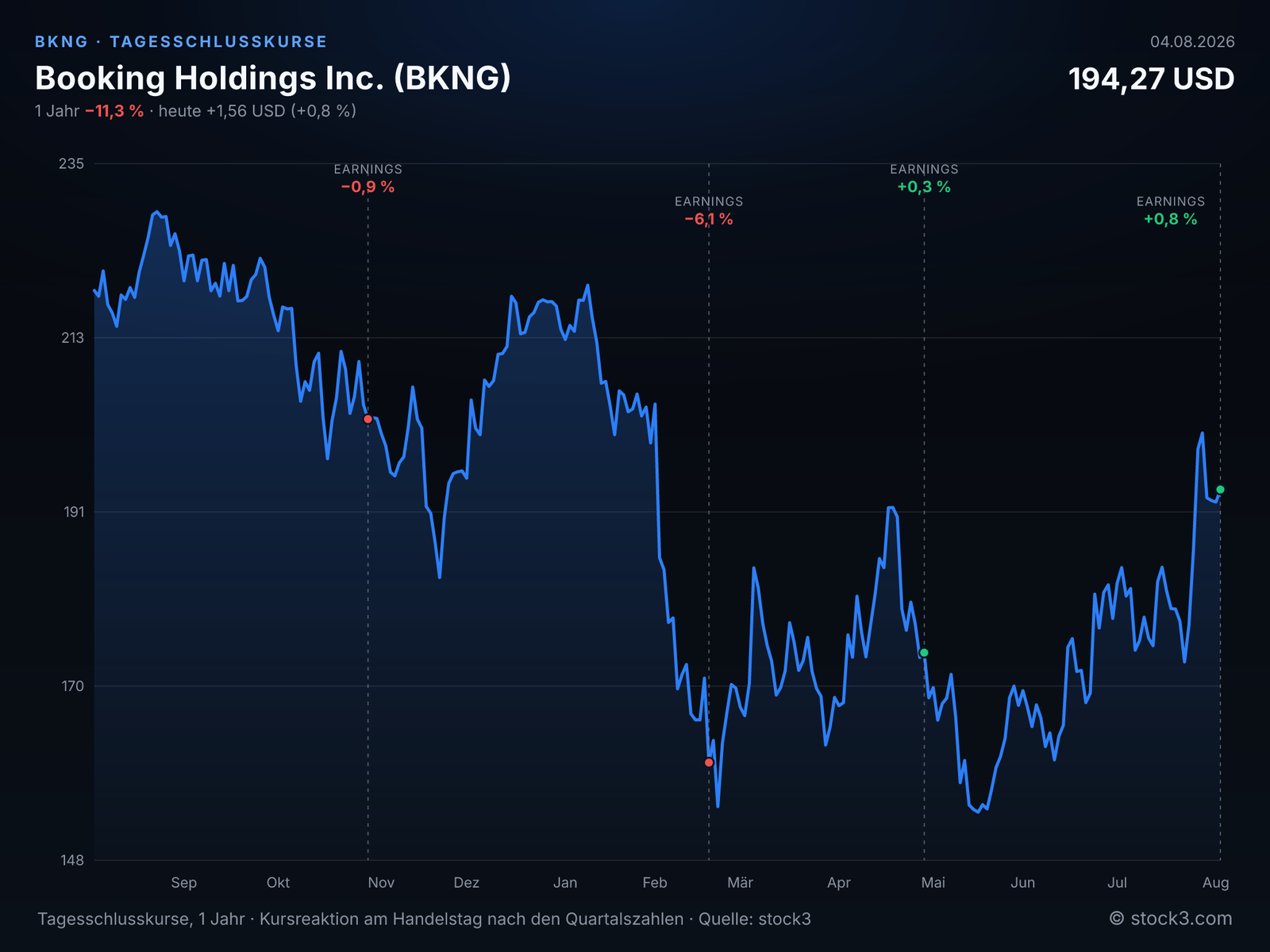1270x952 pixels.
Task: Click the x-axis month label Jun
Action: coord(1023,883)
